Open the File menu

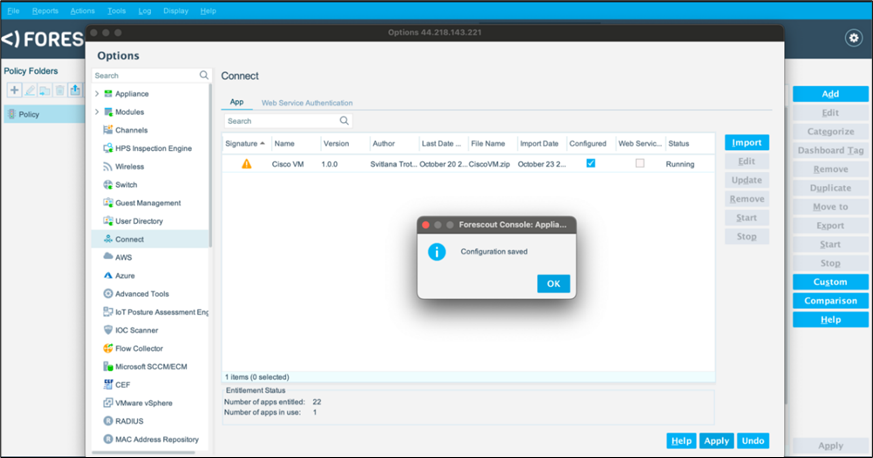(x=13, y=11)
